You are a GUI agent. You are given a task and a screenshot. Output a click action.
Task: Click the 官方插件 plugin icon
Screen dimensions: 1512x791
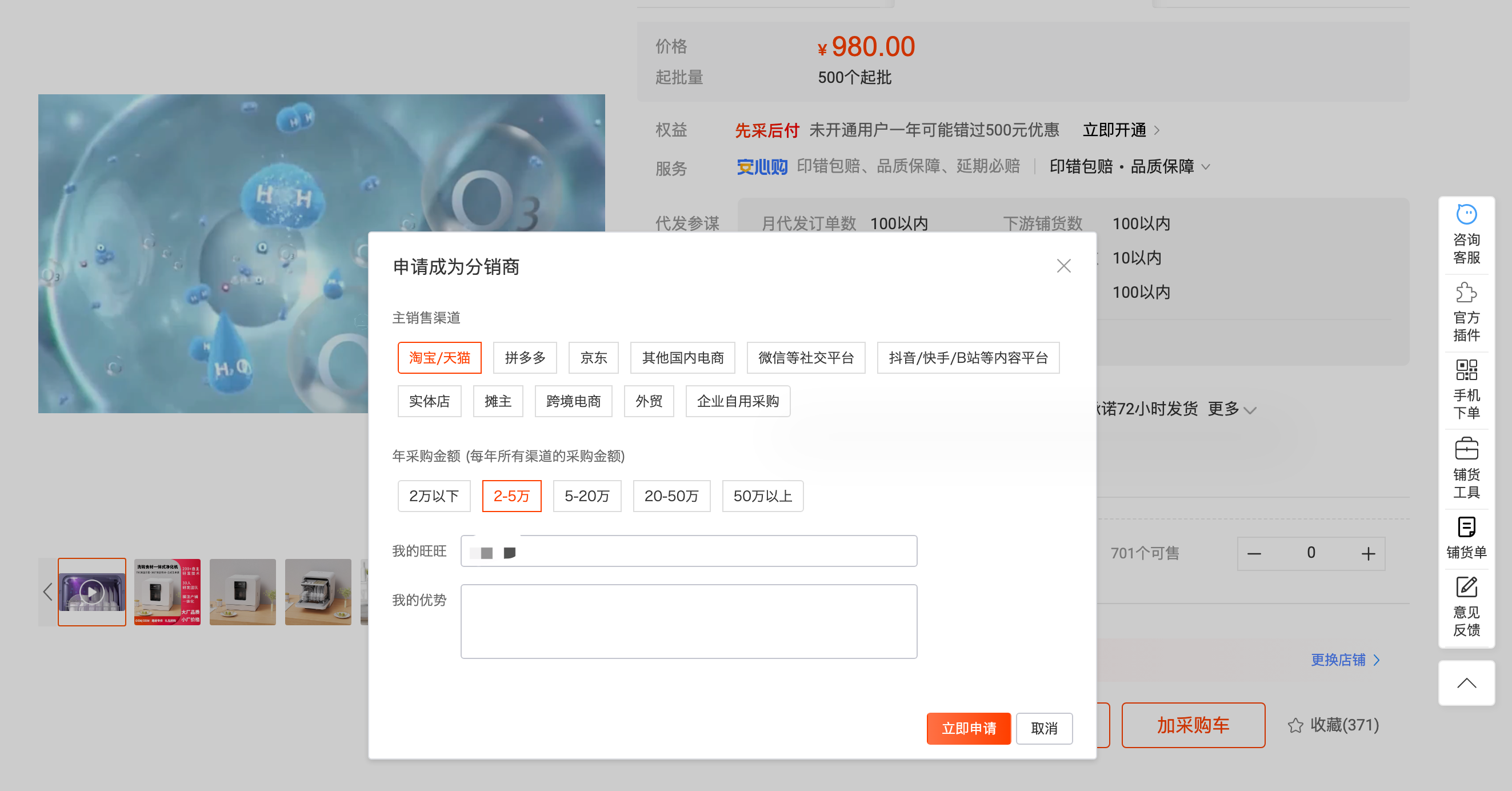coord(1466,293)
